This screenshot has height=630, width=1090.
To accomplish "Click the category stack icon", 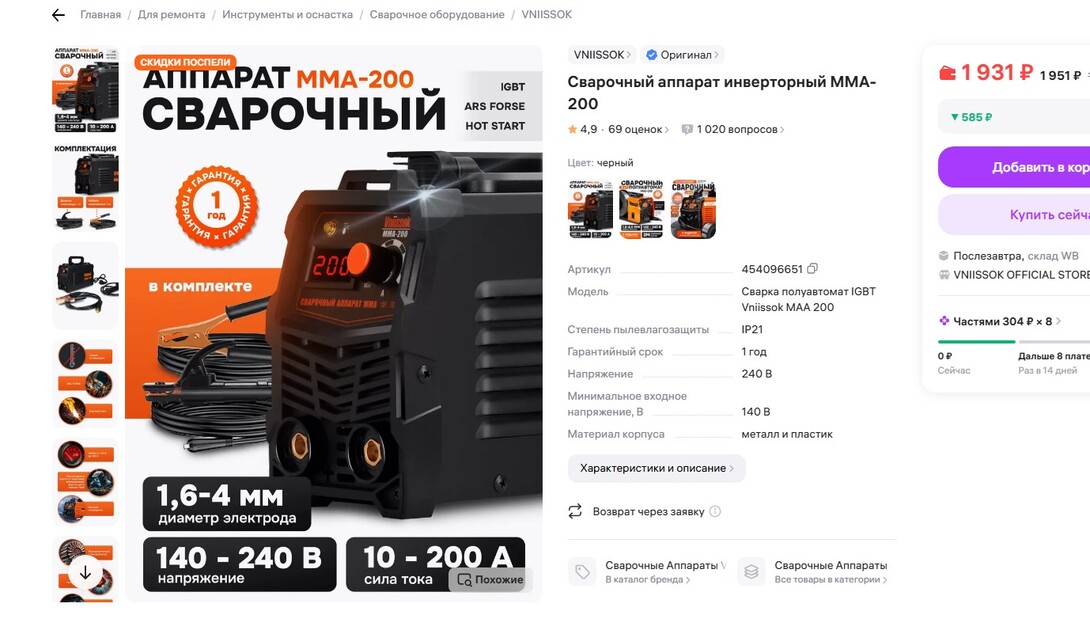I will (751, 572).
